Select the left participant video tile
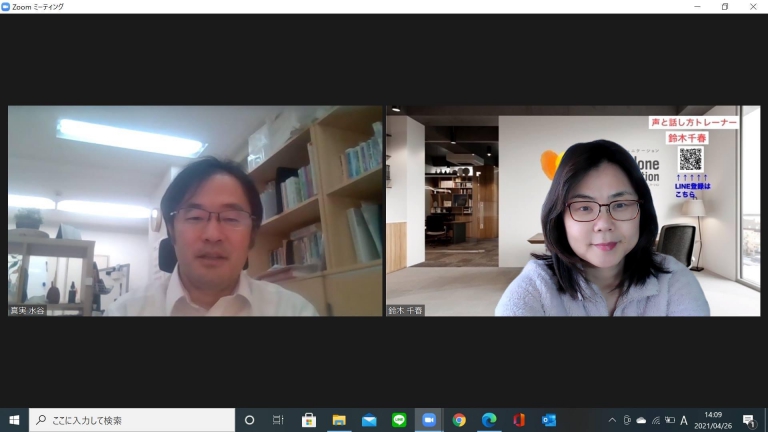 tap(196, 211)
